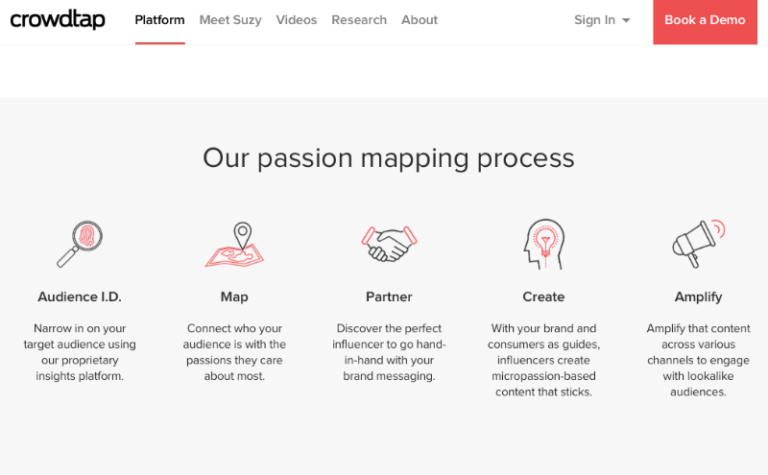Click the Amplify step title
This screenshot has height=475, width=768.
pos(698,297)
